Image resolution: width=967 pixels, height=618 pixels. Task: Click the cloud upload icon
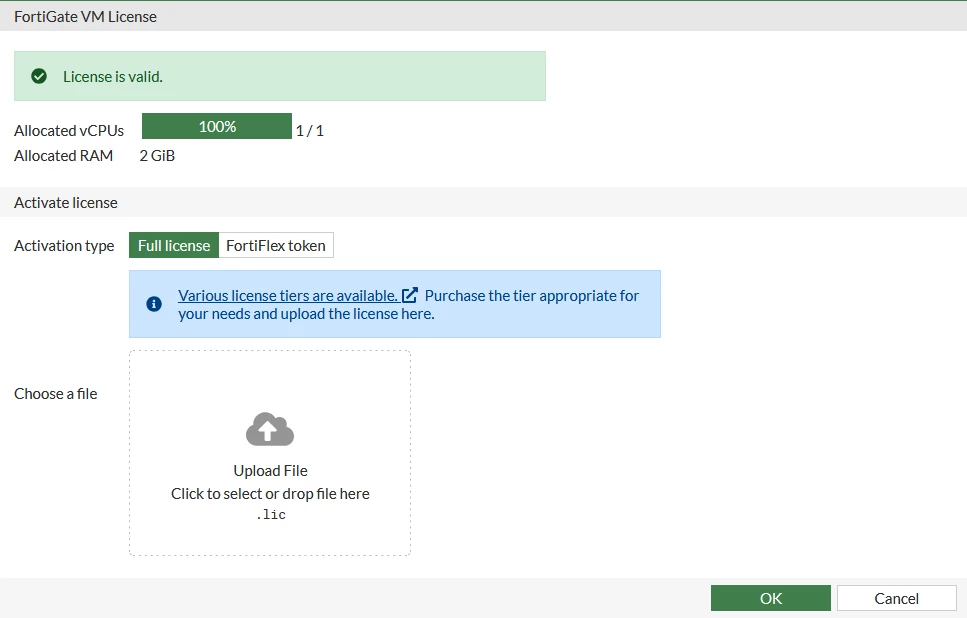point(270,429)
